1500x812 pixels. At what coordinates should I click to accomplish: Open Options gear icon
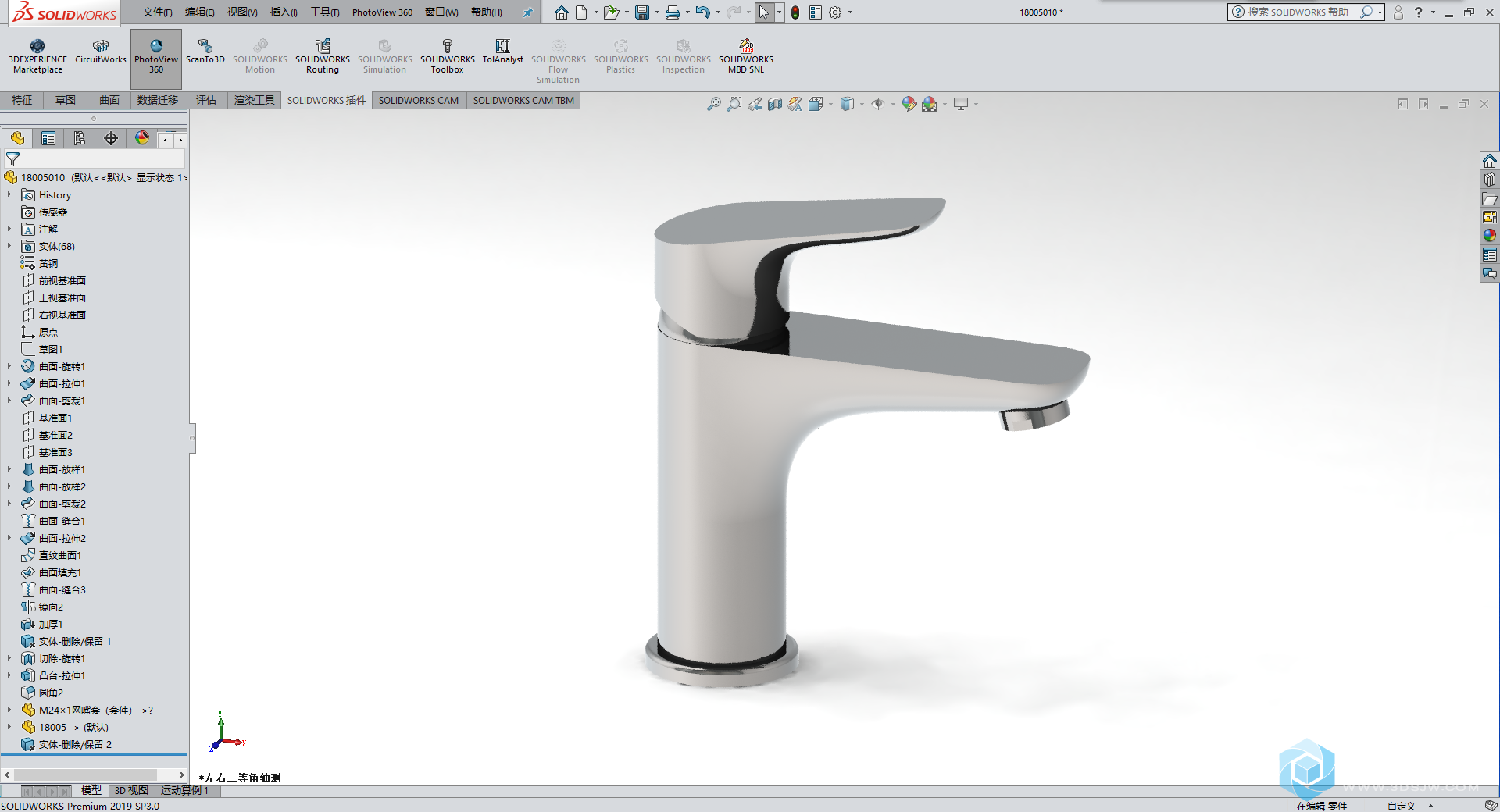[835, 12]
